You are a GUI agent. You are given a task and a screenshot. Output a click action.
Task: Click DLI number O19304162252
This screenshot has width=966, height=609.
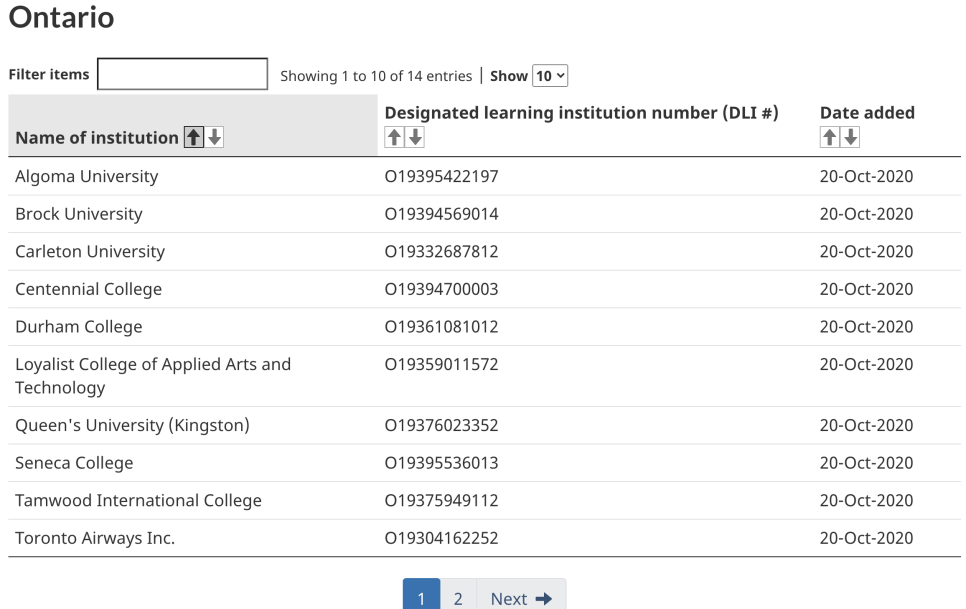[441, 538]
